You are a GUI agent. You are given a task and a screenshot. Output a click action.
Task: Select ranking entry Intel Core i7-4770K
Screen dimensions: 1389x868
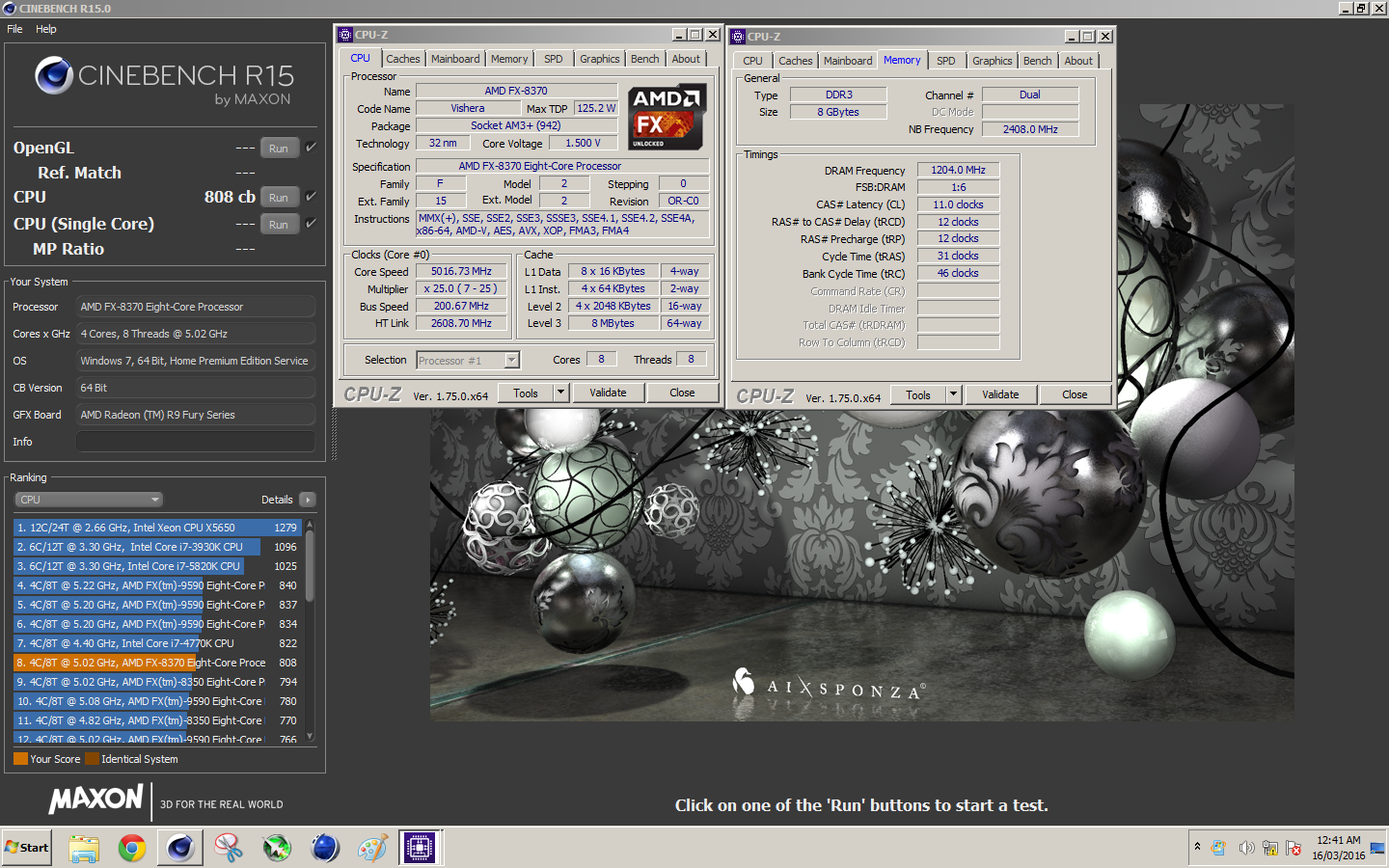tap(157, 643)
